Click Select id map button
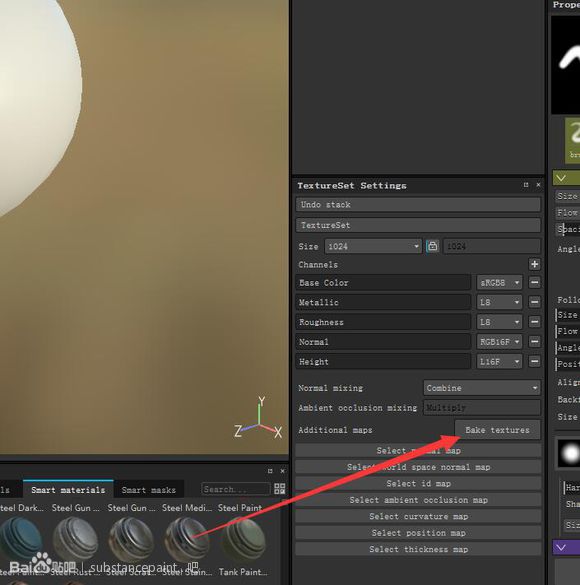Image resolution: width=580 pixels, height=585 pixels. 418,484
